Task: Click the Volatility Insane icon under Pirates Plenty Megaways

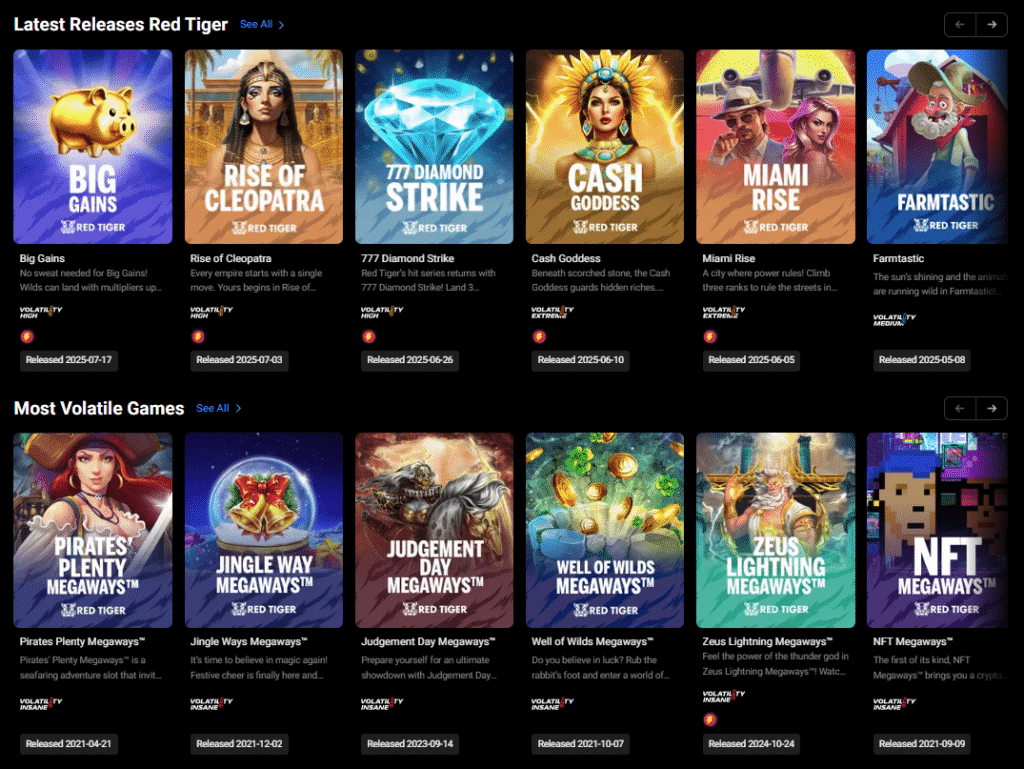Action: tap(41, 703)
